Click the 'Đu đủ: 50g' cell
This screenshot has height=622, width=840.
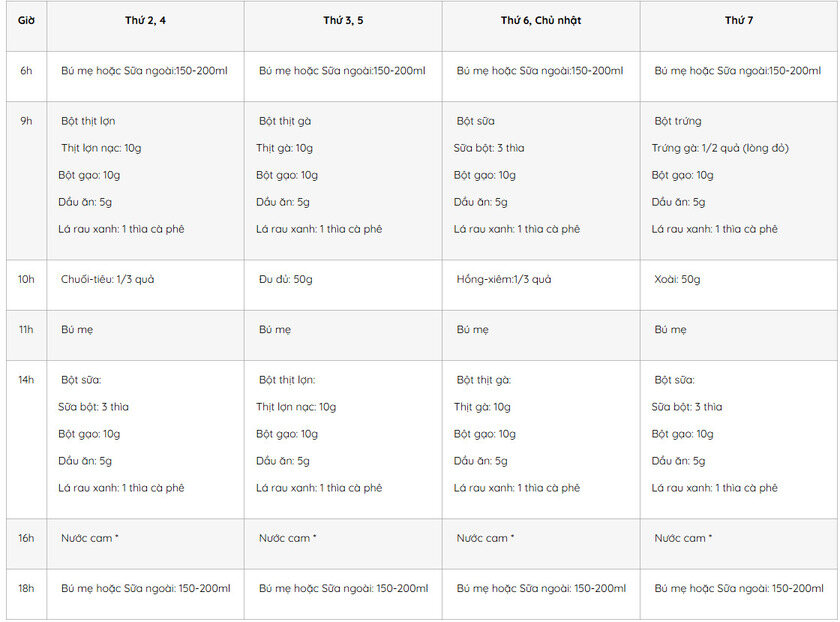(286, 279)
